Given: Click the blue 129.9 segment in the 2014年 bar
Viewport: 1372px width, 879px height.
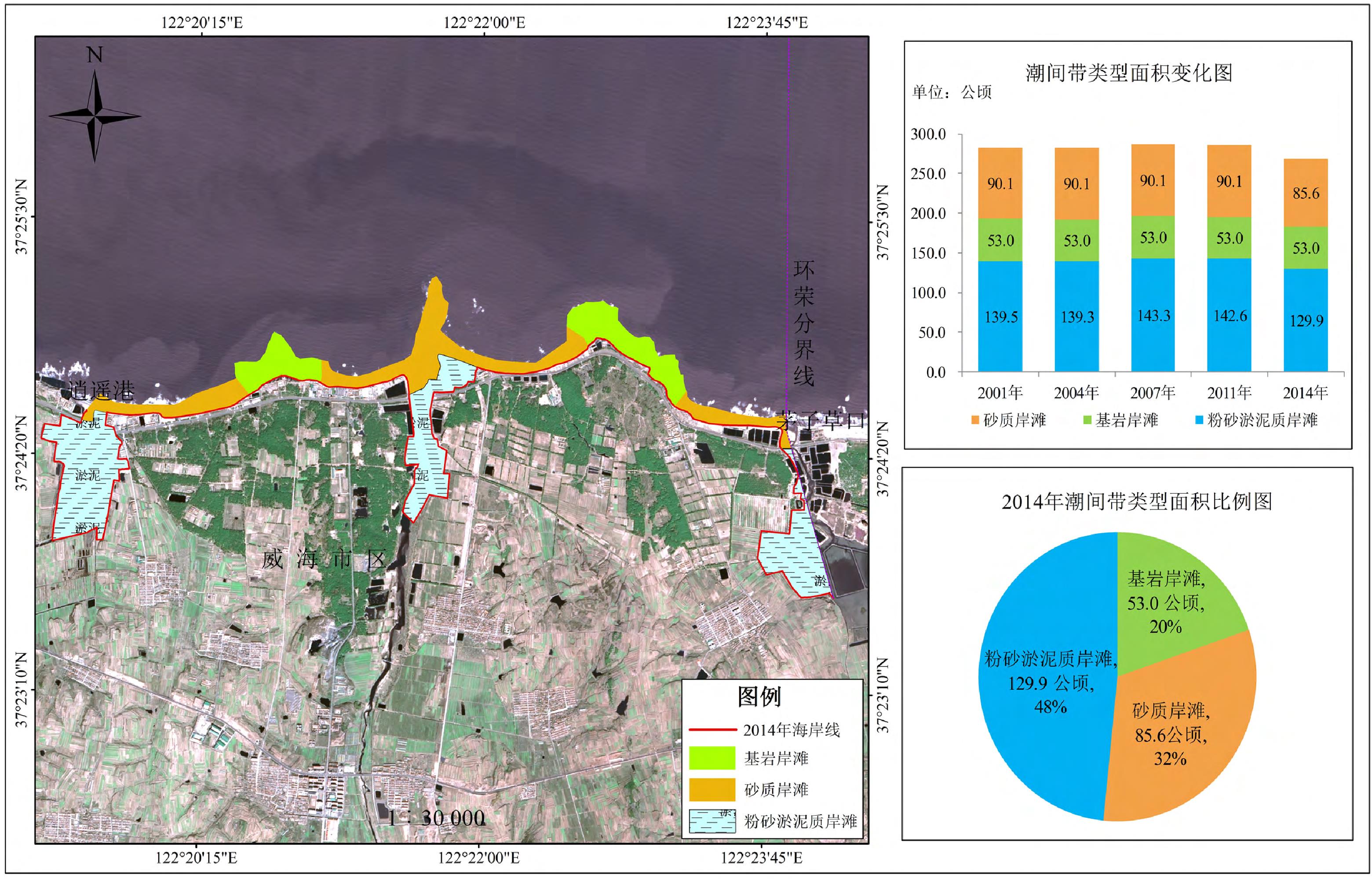Looking at the screenshot, I should click(x=1306, y=320).
